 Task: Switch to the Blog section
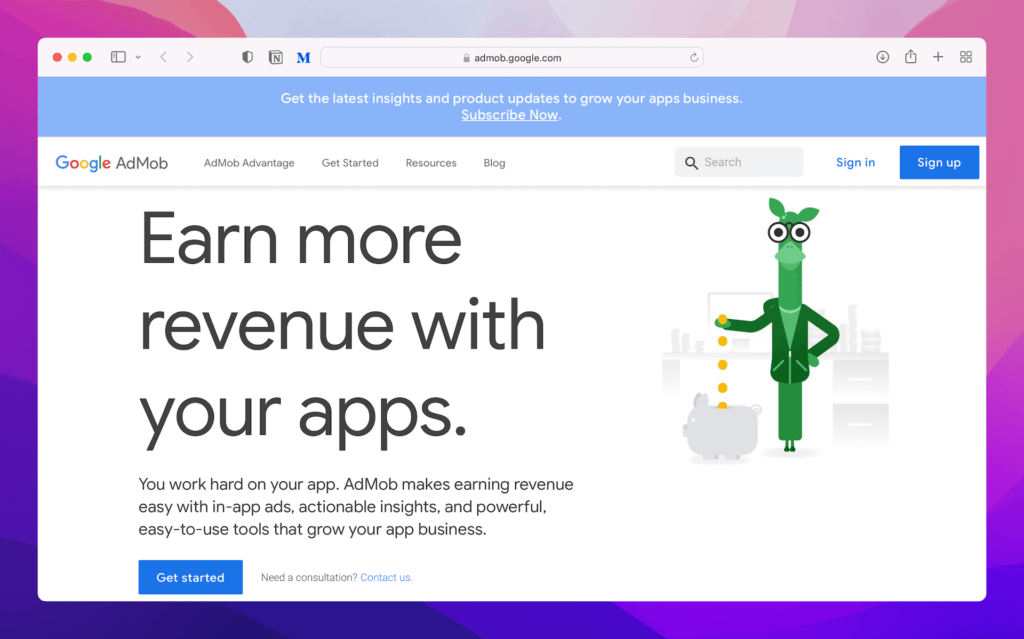tap(494, 162)
